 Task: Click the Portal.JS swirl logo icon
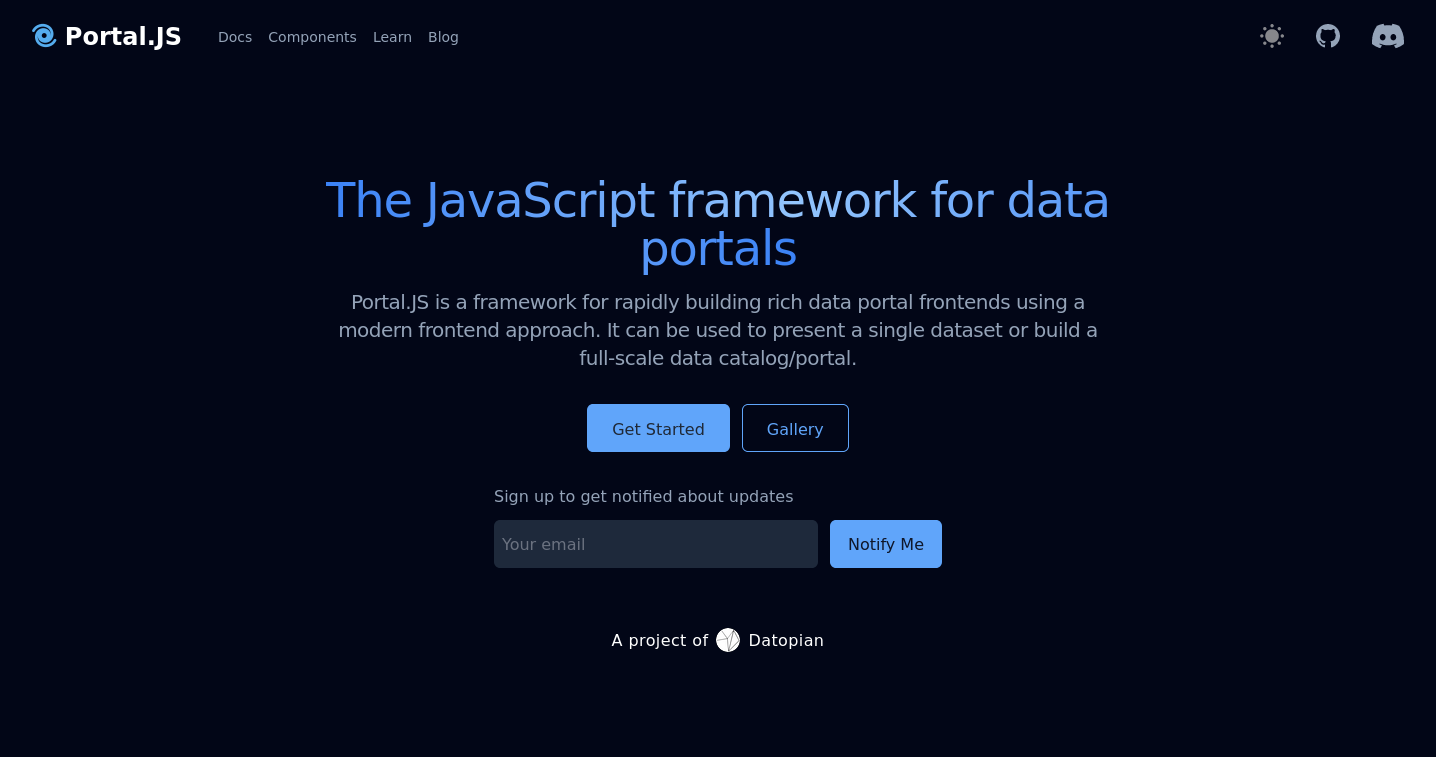[44, 36]
